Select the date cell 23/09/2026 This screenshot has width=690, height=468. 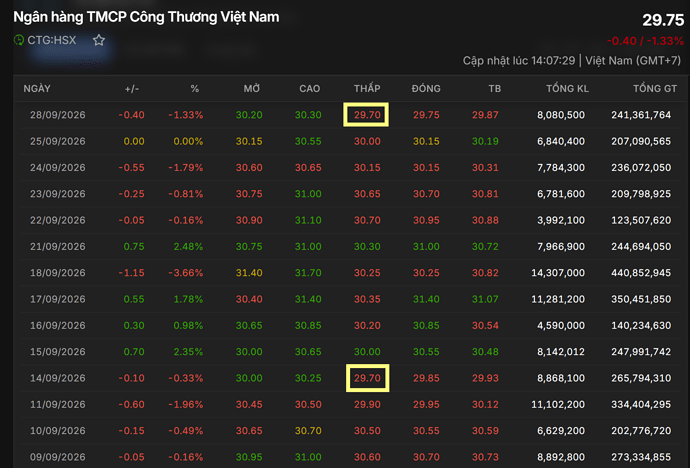tap(58, 194)
